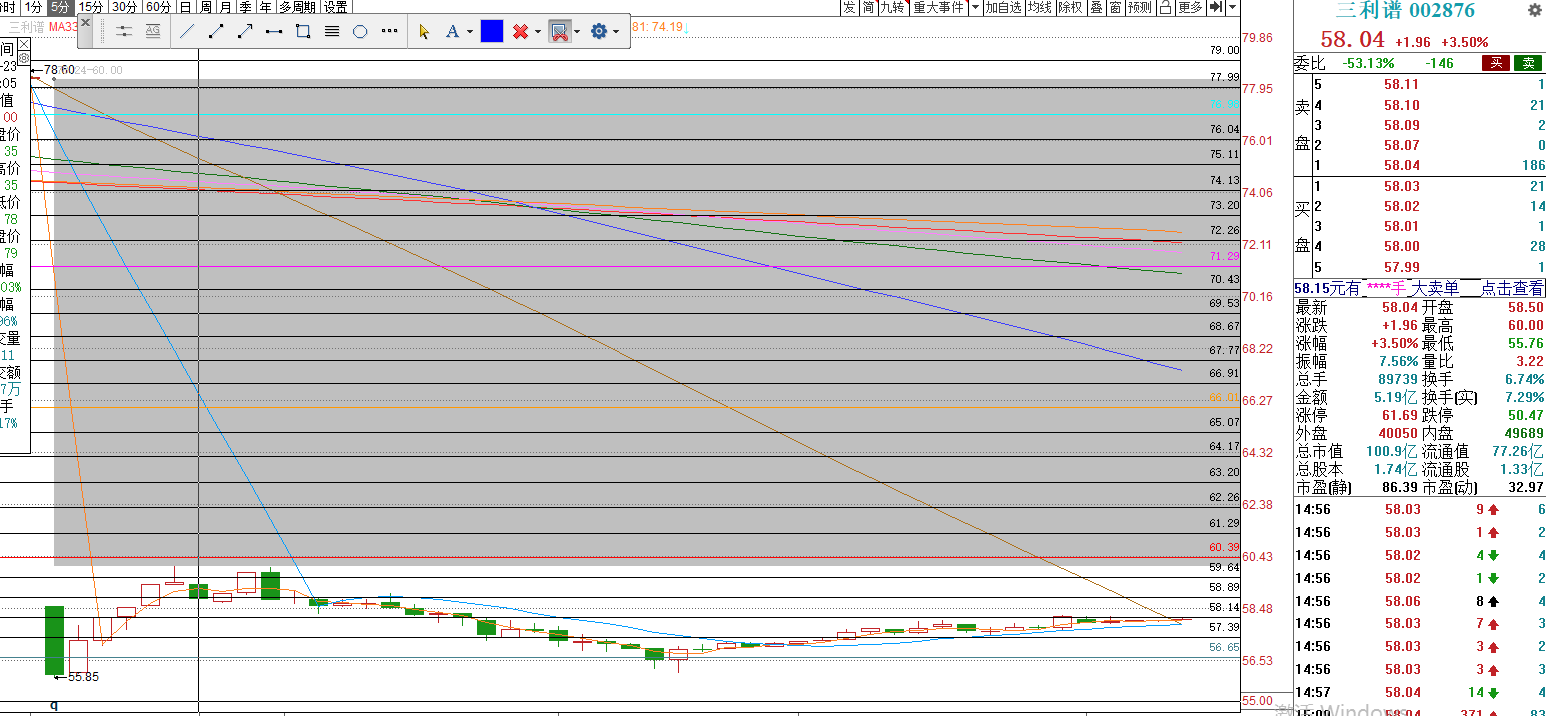The image size is (1546, 716).
Task: Click 加自选 to add to watchlist
Action: pos(1003,7)
